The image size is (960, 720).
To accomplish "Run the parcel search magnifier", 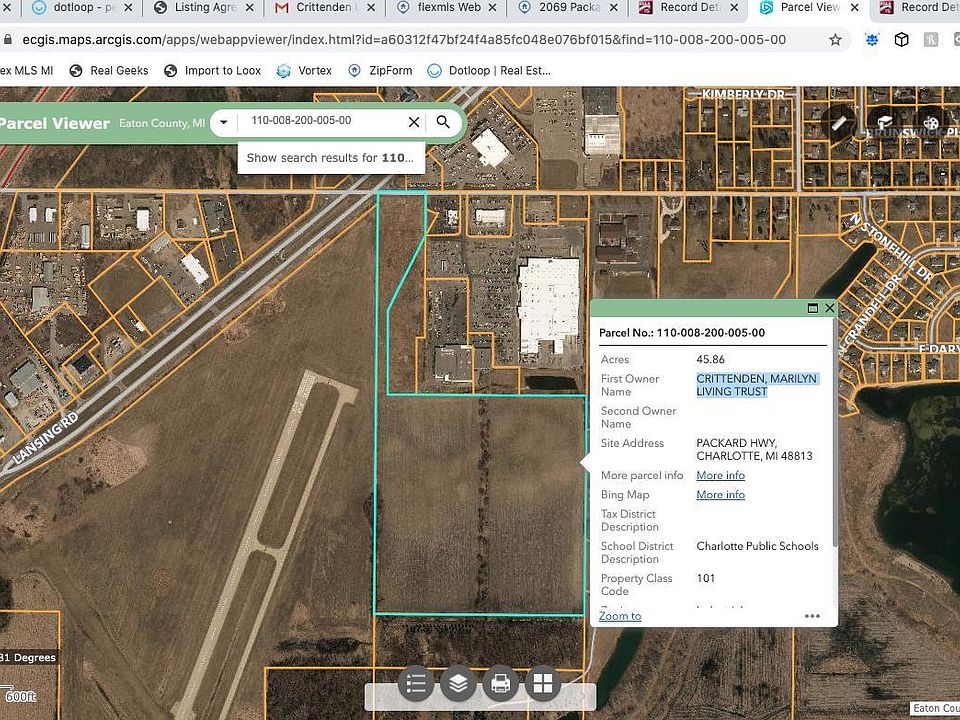I will 443,122.
